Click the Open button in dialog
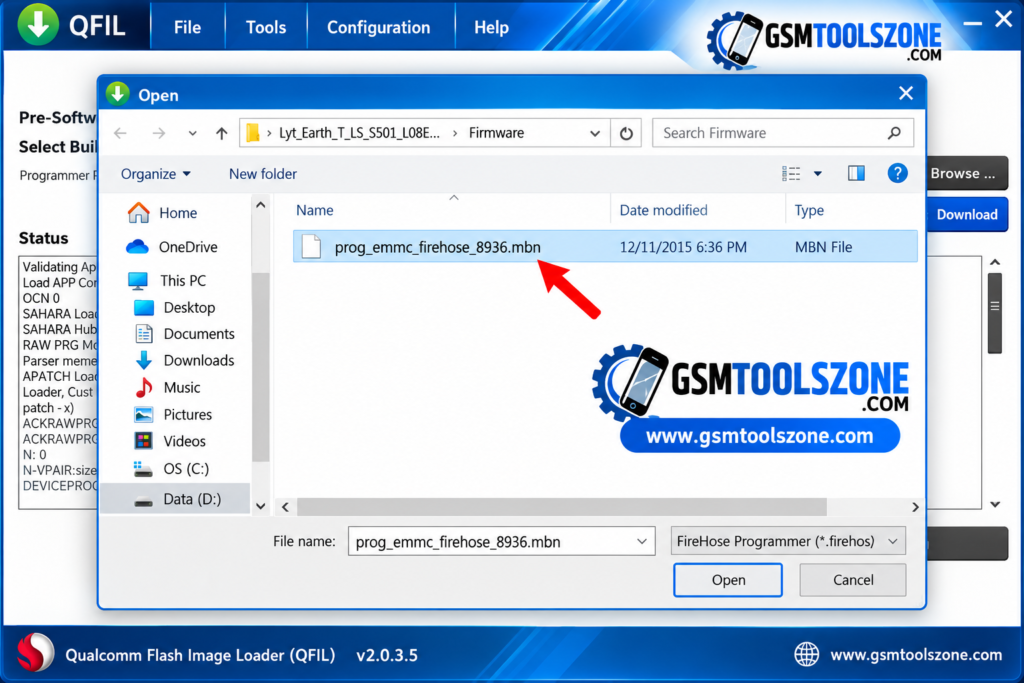This screenshot has width=1024, height=683. (x=728, y=580)
